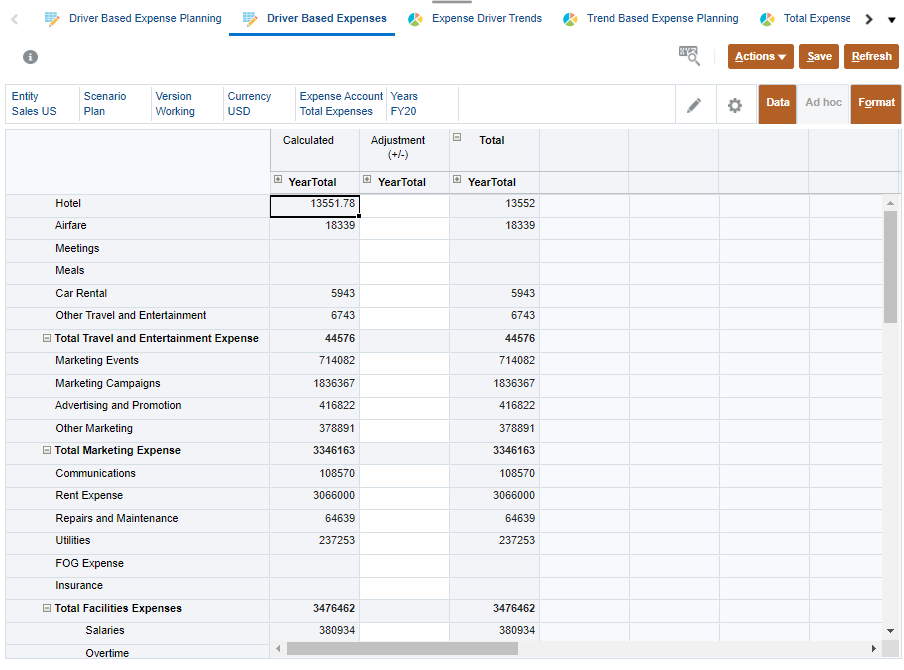
Task: Enable the Format view mode
Action: click(x=876, y=103)
